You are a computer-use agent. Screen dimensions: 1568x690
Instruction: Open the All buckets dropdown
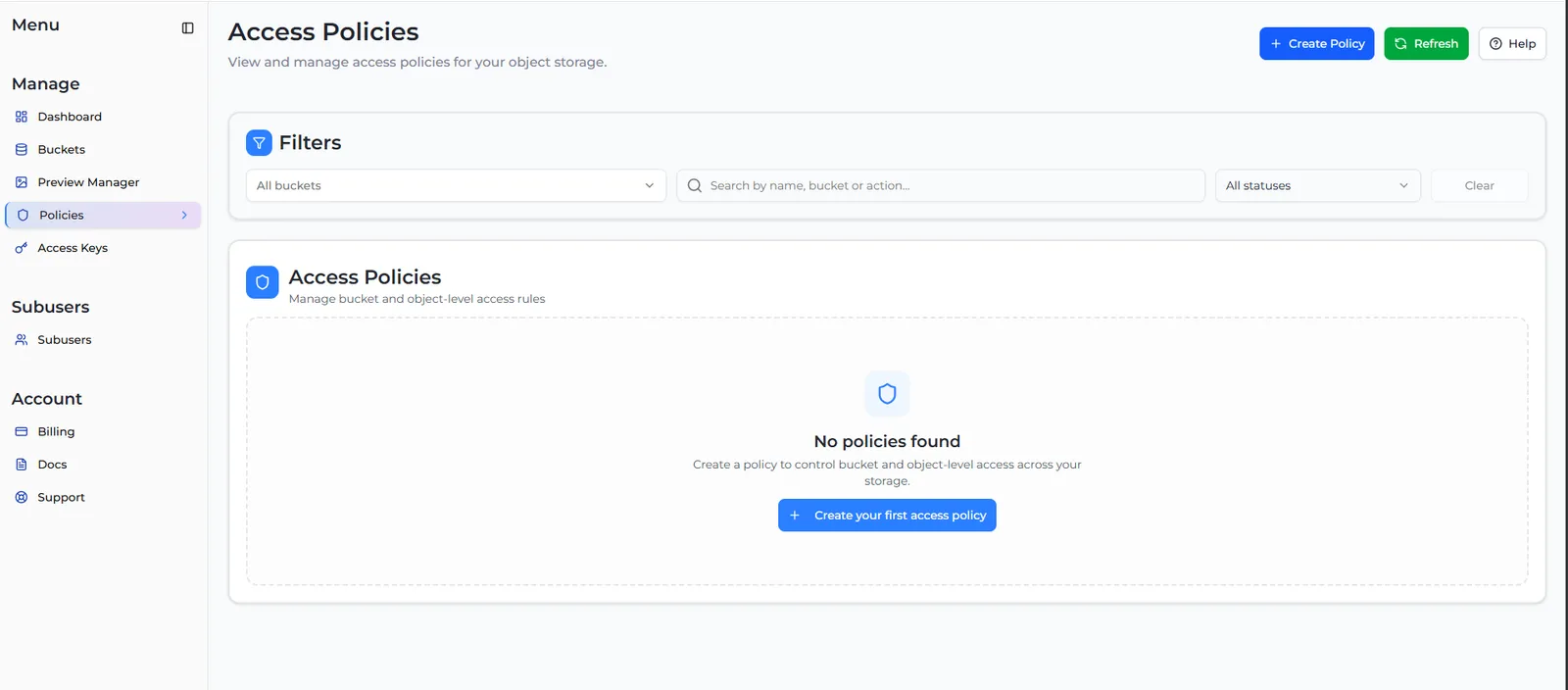pos(456,185)
